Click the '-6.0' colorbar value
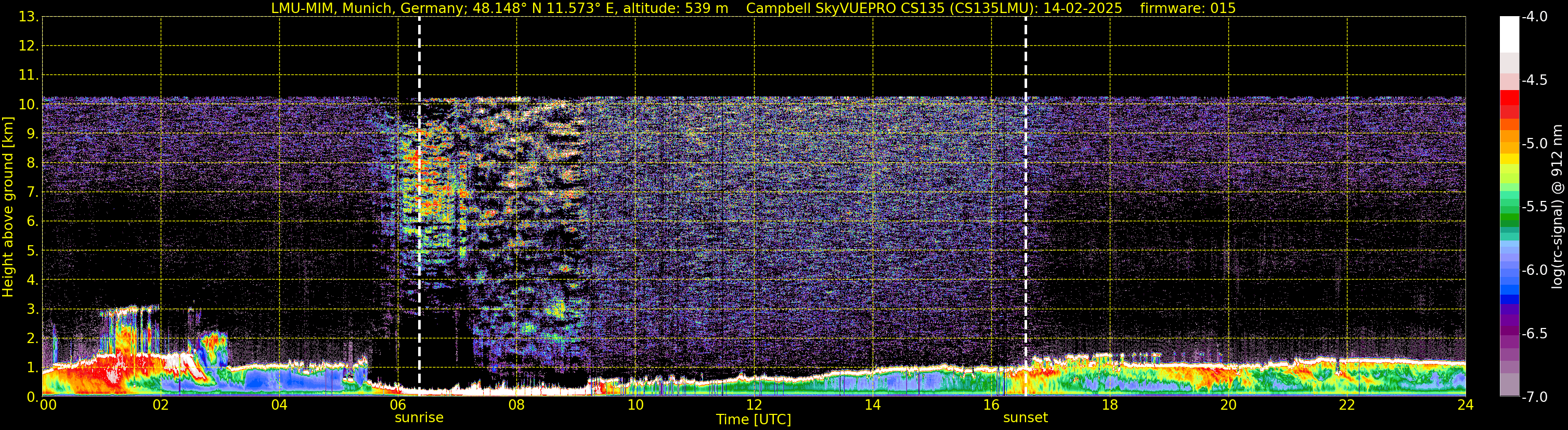 click(x=1535, y=270)
